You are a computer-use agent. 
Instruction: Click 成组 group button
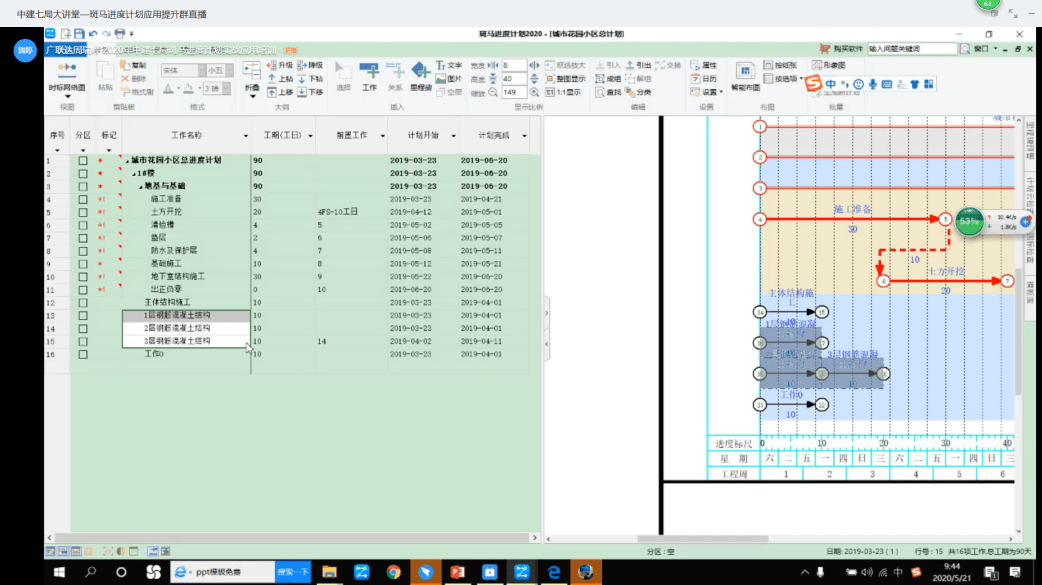click(x=608, y=78)
